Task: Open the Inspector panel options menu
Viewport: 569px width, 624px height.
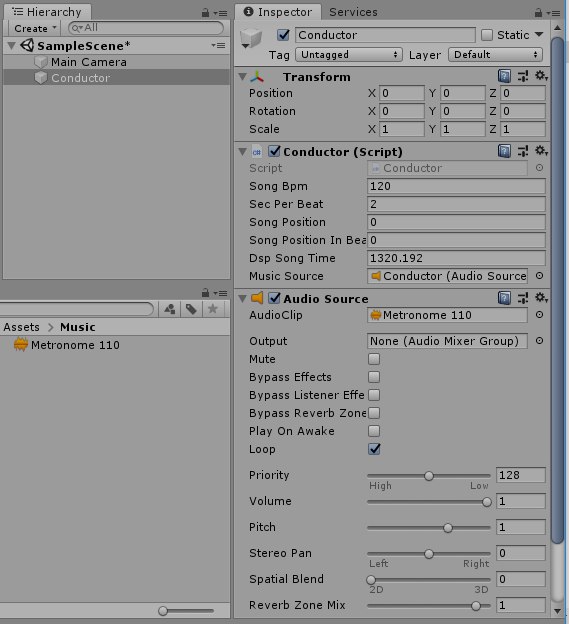Action: click(553, 14)
